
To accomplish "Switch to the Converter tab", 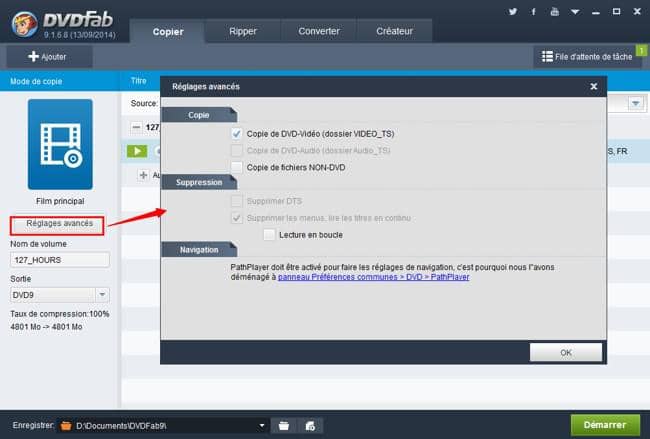I will (x=319, y=31).
